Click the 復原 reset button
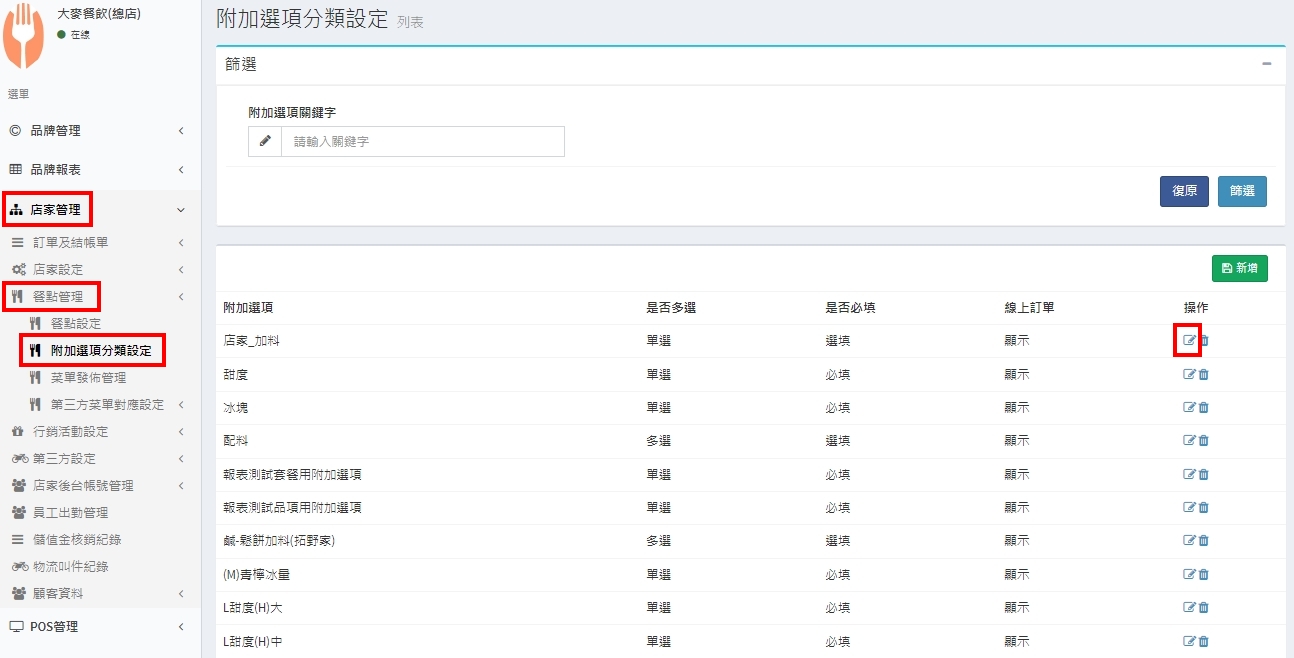 click(x=1184, y=191)
